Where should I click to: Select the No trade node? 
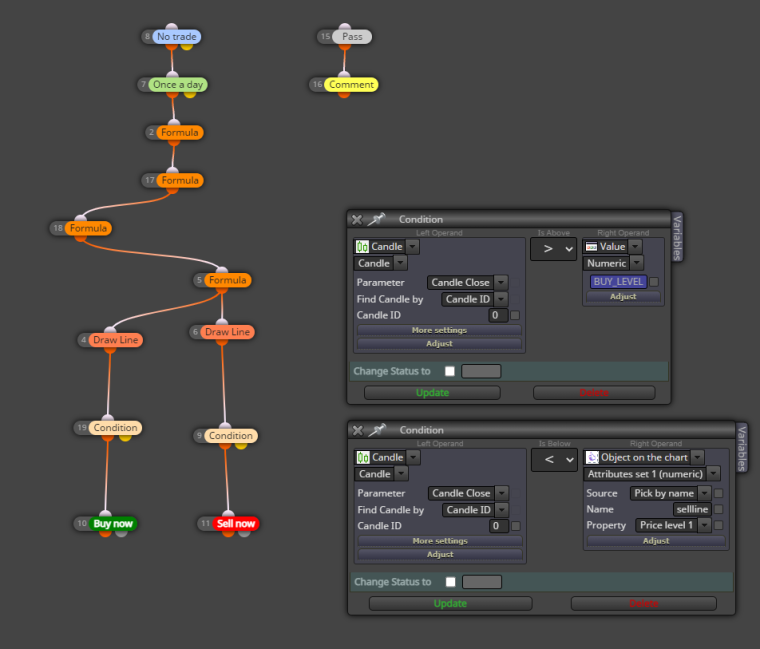click(176, 36)
